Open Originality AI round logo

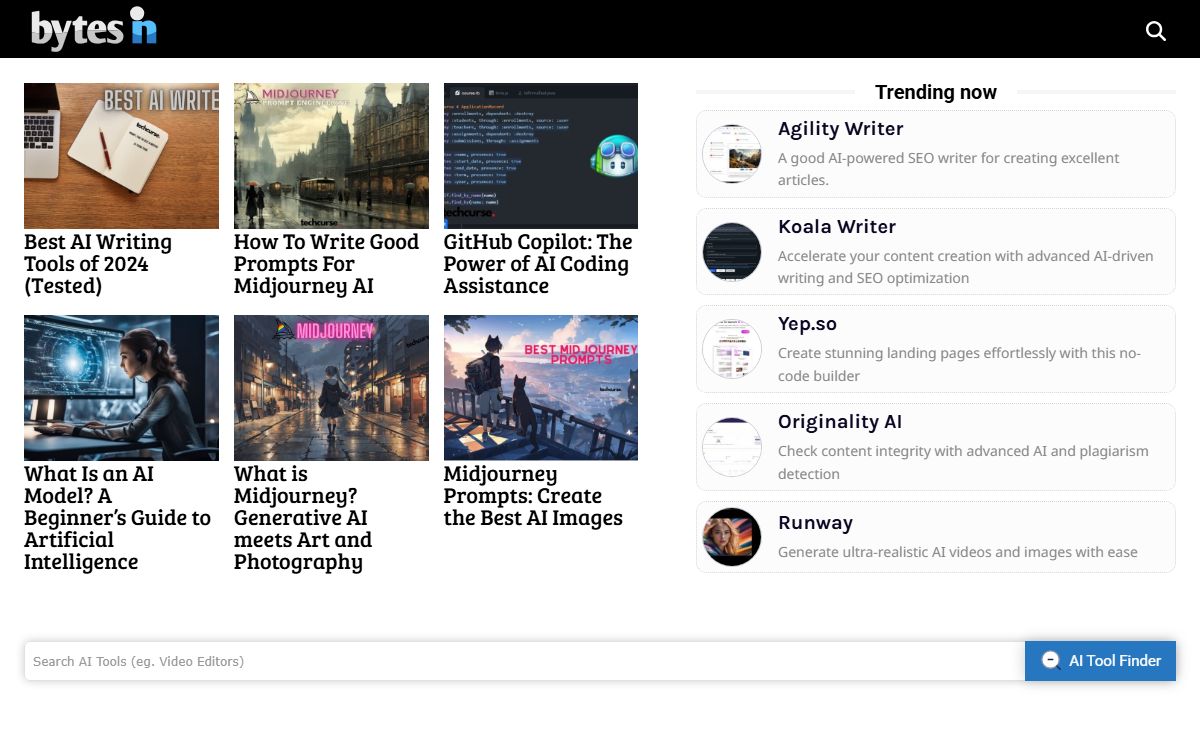[x=732, y=447]
